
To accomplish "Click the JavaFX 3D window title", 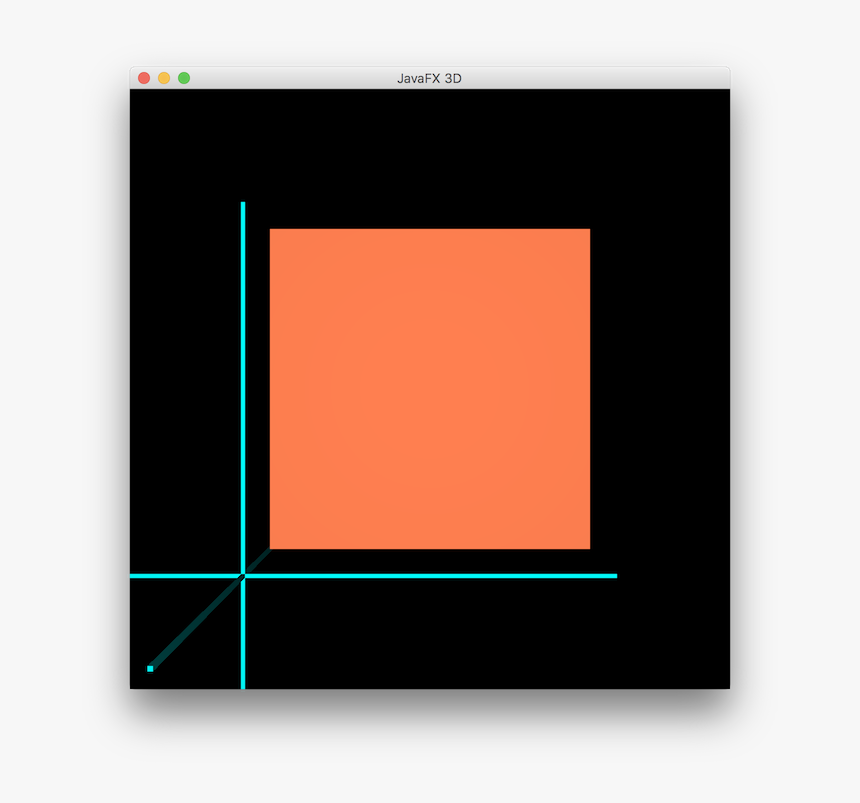I will (429, 78).
